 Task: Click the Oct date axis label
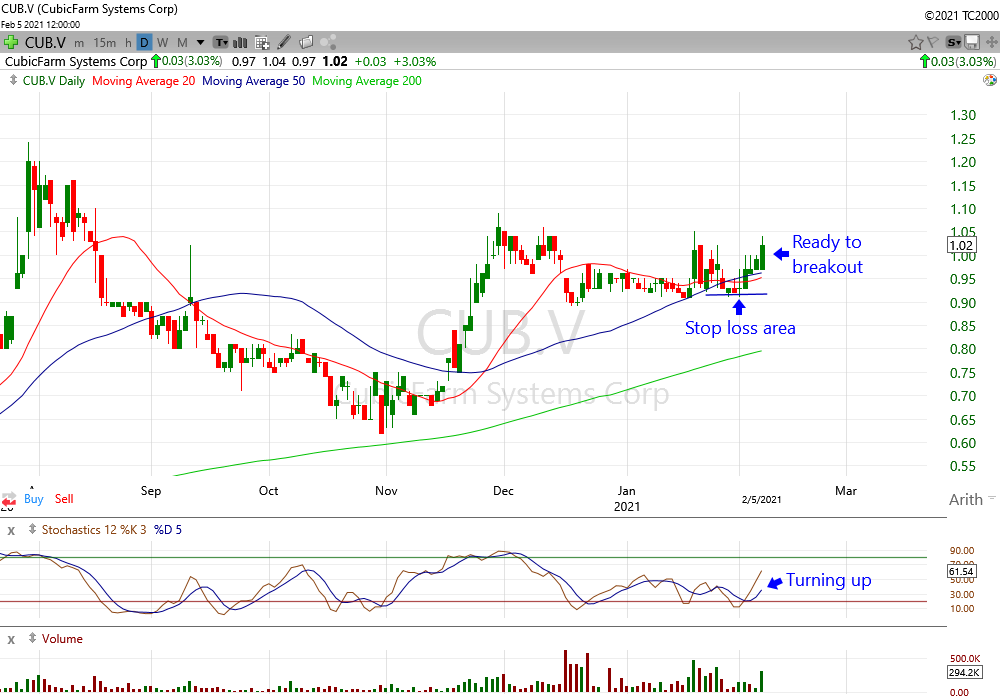point(268,491)
